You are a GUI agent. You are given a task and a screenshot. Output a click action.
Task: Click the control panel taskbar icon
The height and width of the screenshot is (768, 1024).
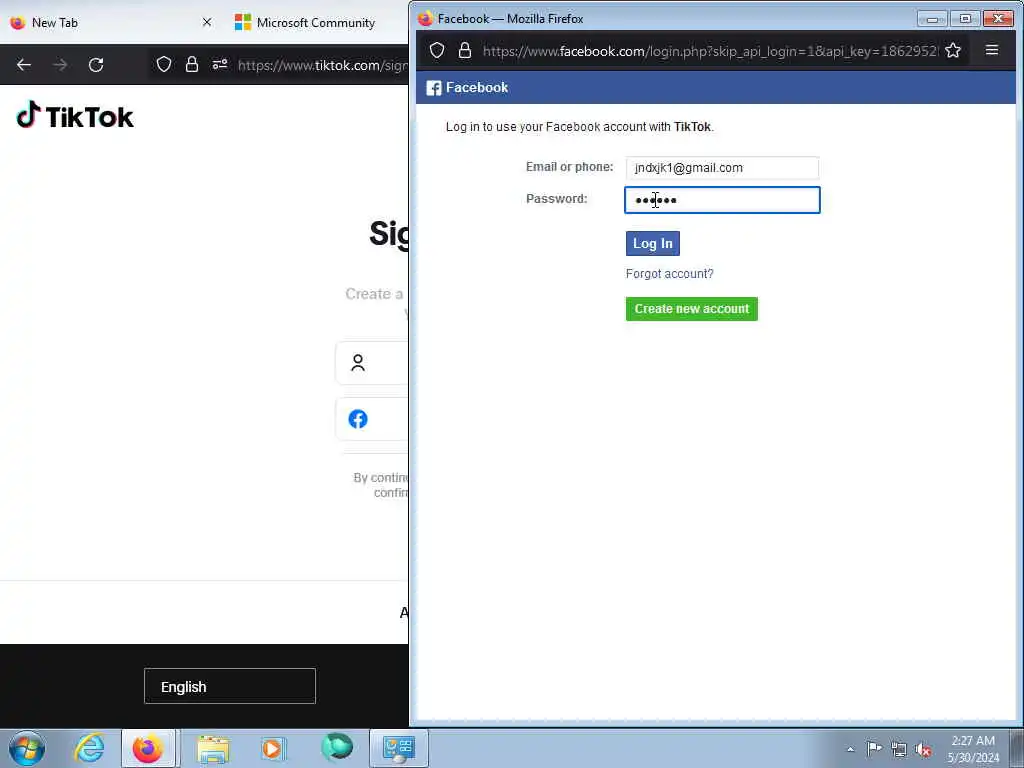pos(399,748)
